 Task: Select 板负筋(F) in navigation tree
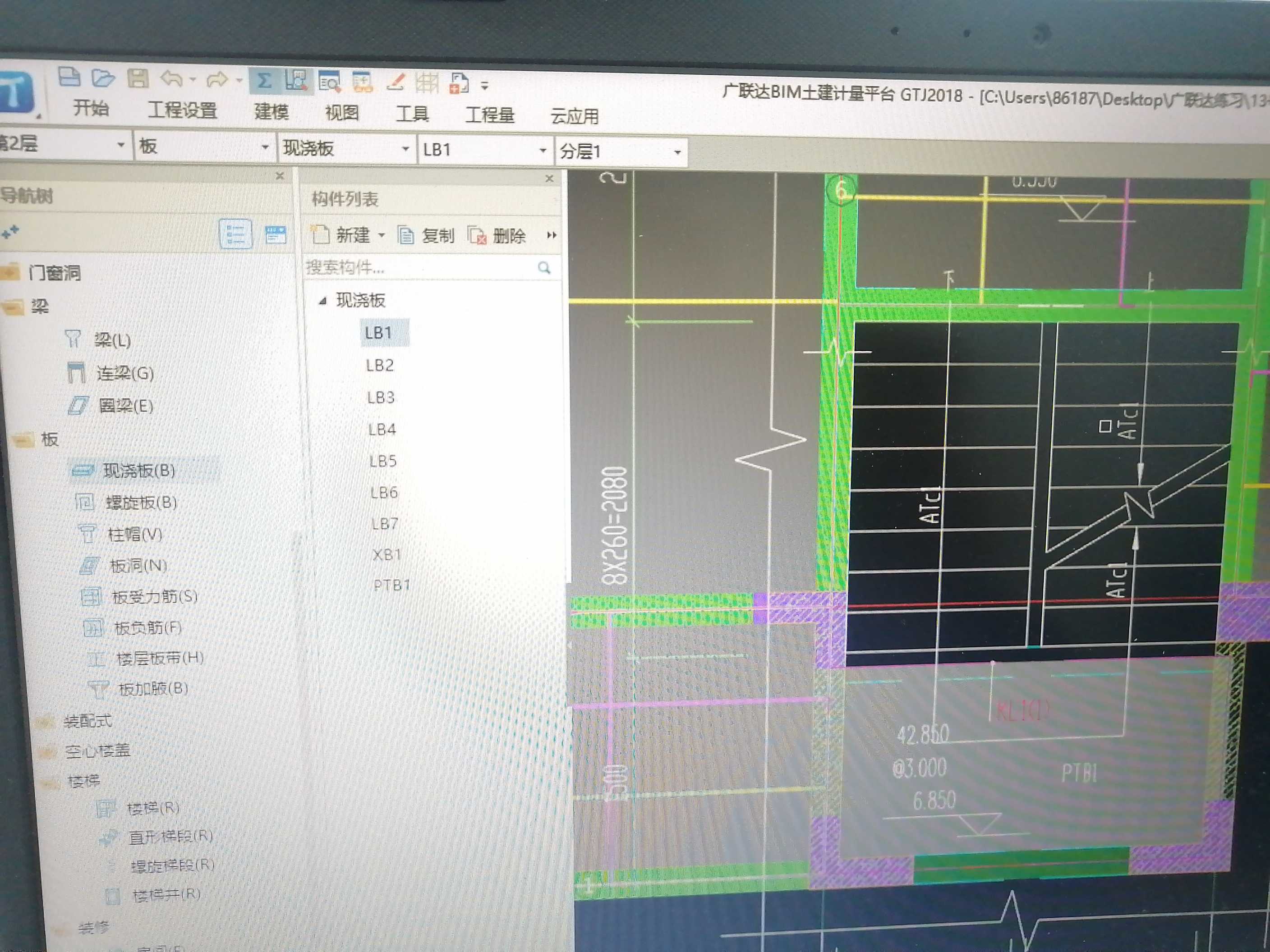coord(148,628)
